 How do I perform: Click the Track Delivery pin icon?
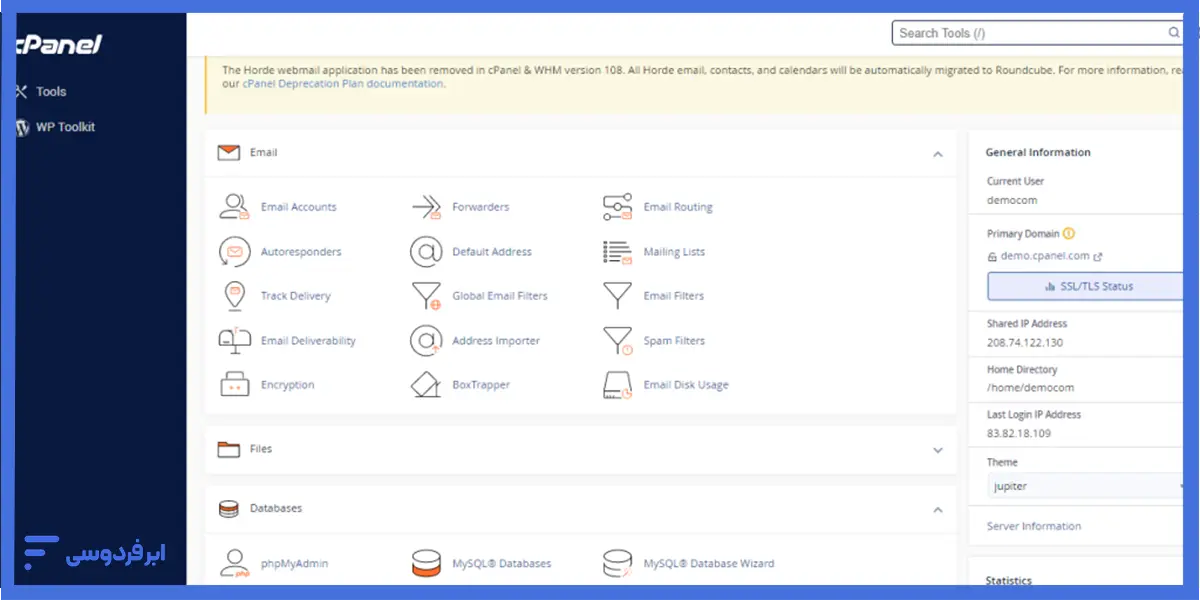coord(234,296)
